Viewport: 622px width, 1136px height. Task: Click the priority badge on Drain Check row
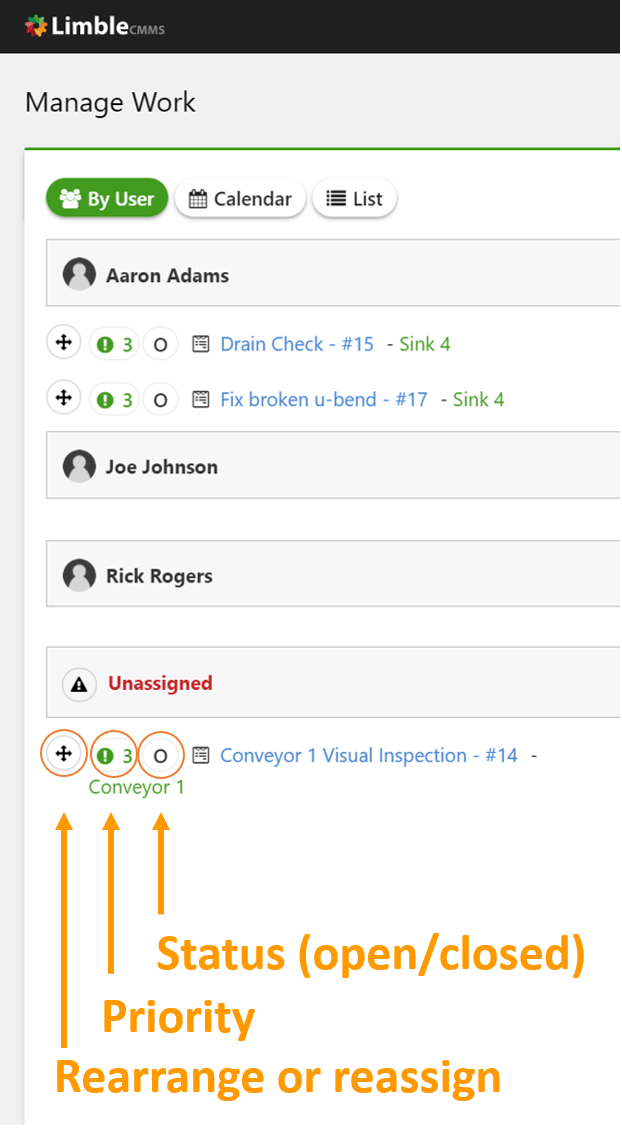point(114,344)
